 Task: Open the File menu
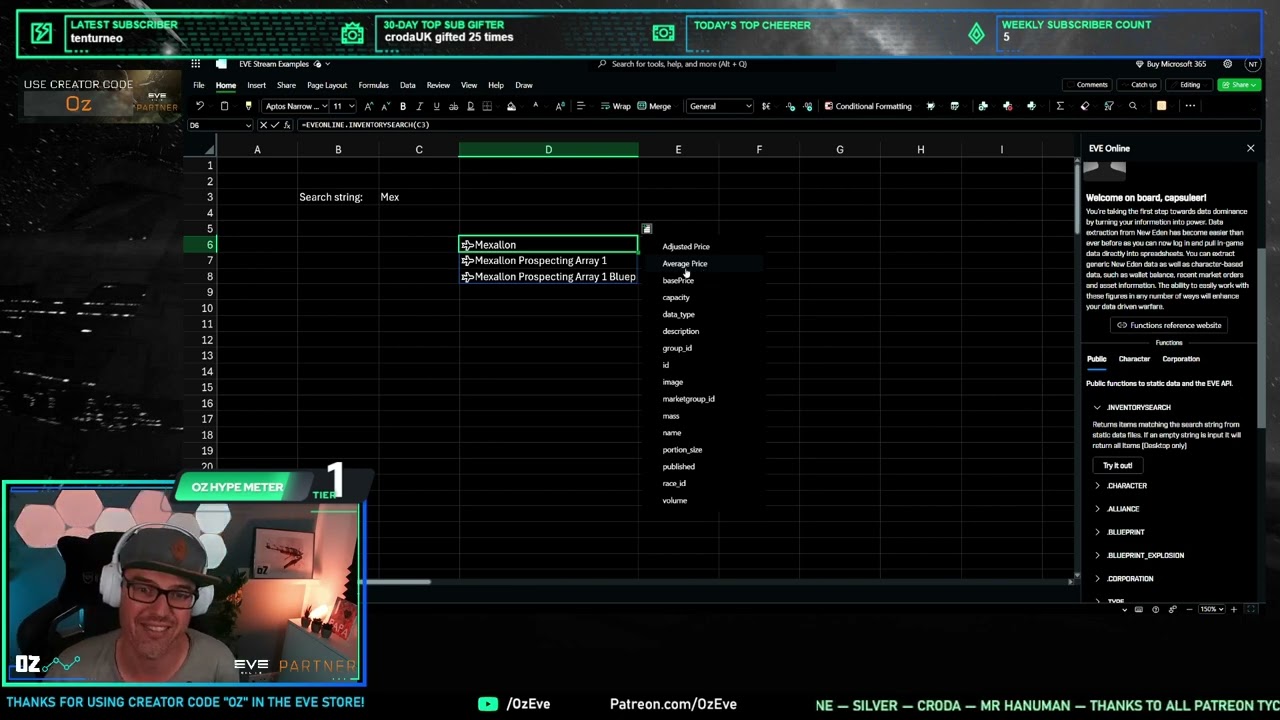point(199,85)
